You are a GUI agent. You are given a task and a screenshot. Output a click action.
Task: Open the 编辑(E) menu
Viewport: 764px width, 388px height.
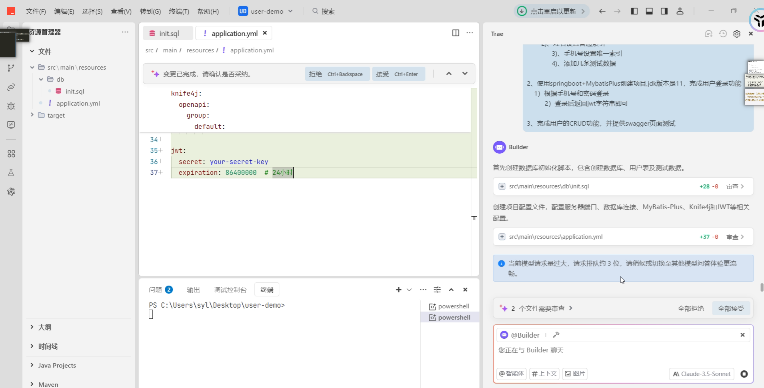(x=64, y=11)
